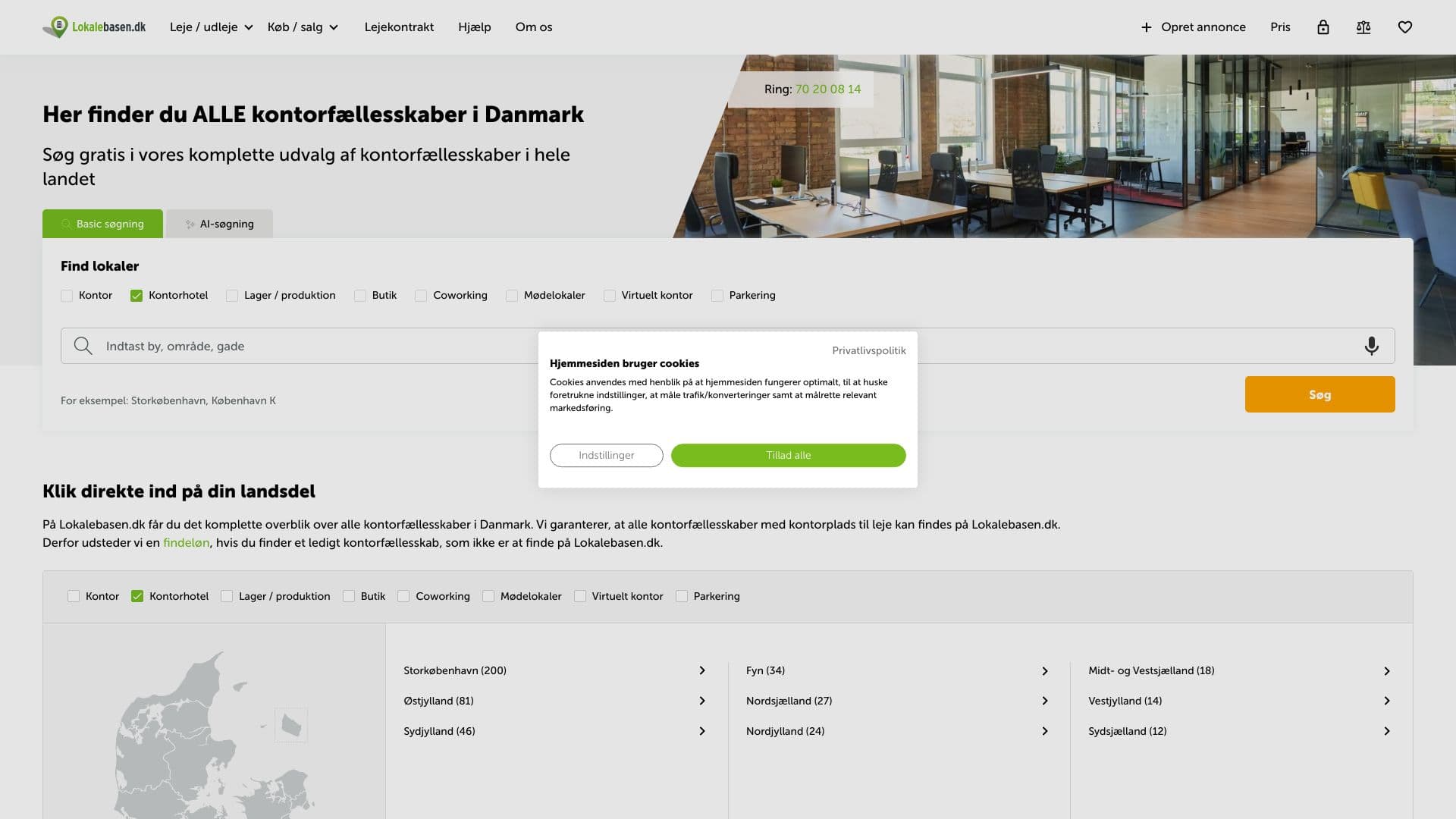1456x819 pixels.
Task: Click the plus icon next to Opret annonce
Action: pyautogui.click(x=1145, y=27)
